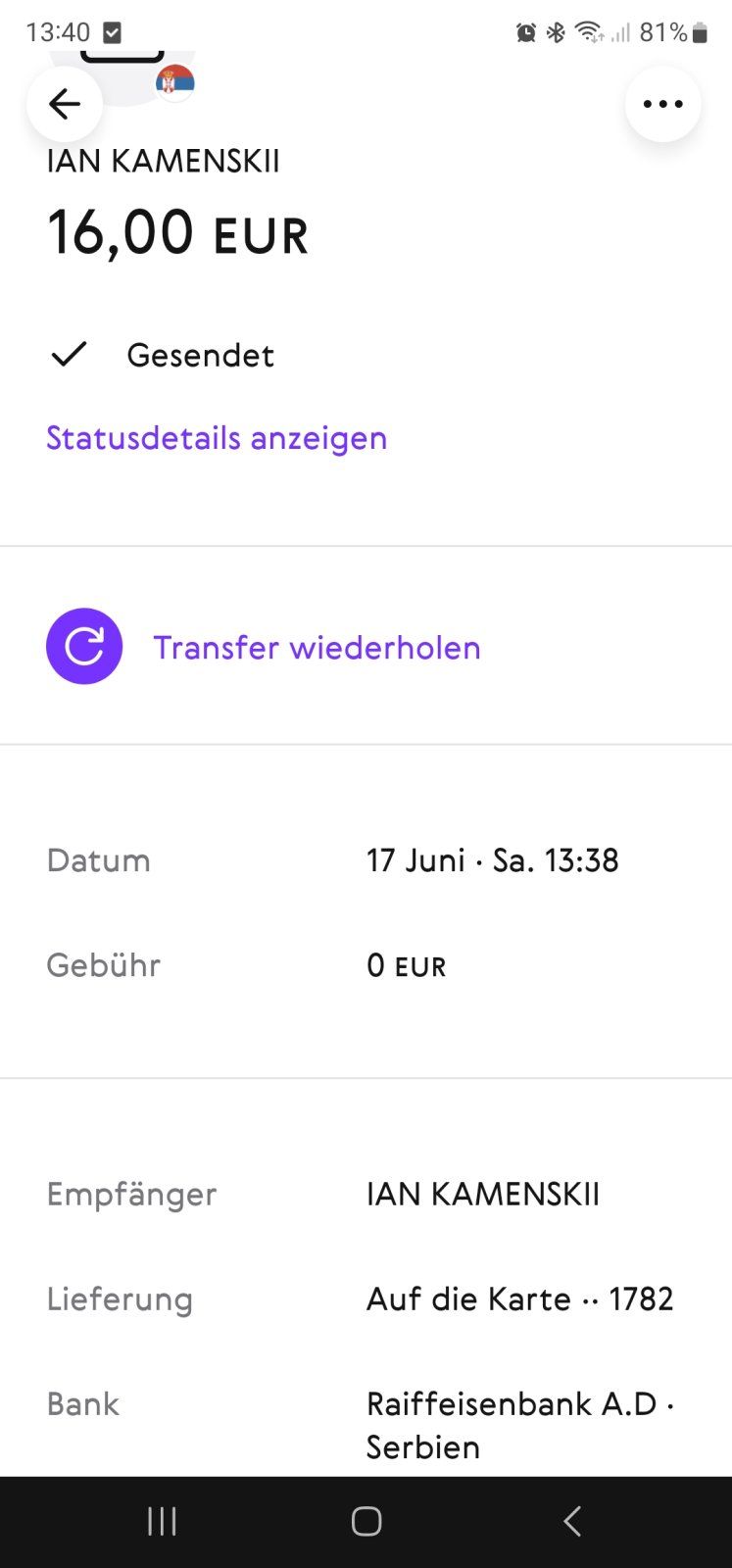Viewport: 732px width, 1568px height.
Task: Tap the Serbian flag badge
Action: 175,82
